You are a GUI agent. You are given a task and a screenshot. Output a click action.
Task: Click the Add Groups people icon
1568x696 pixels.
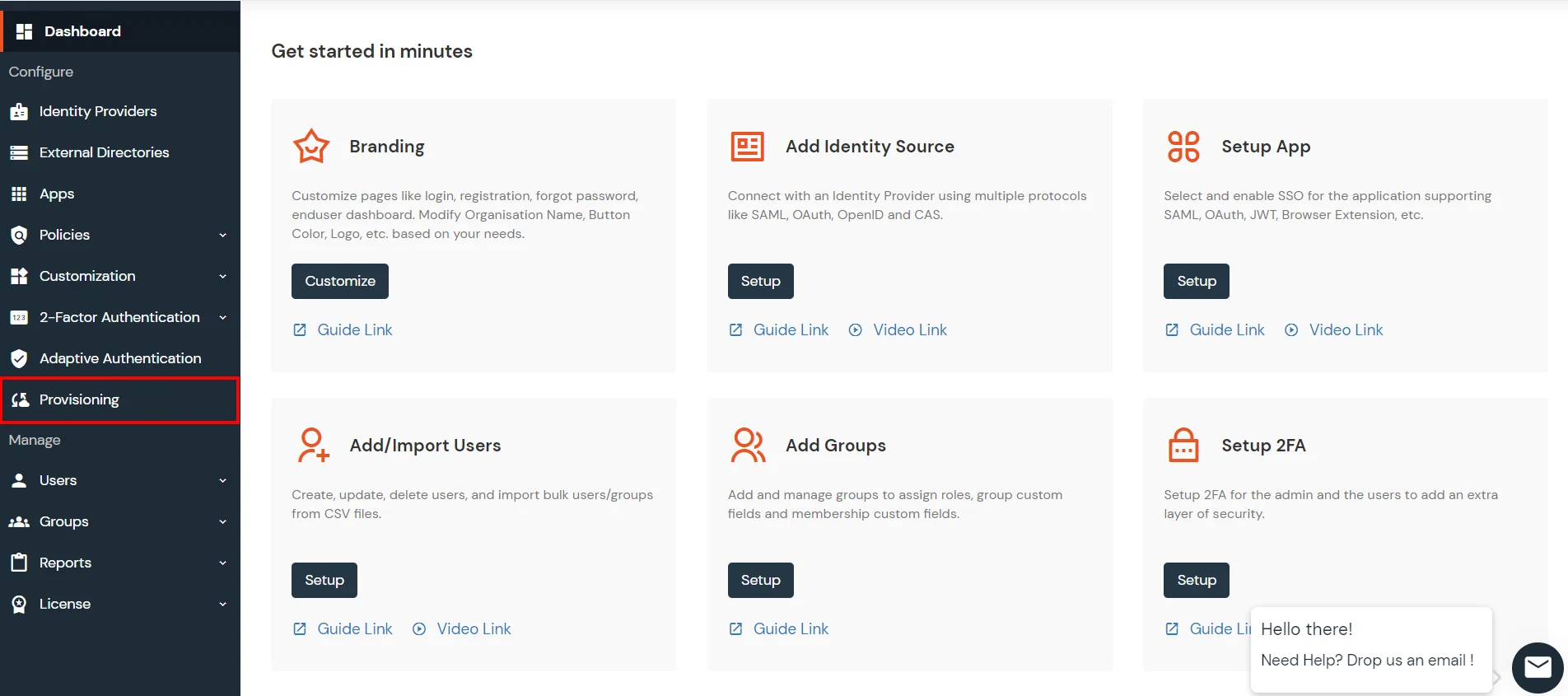748,445
